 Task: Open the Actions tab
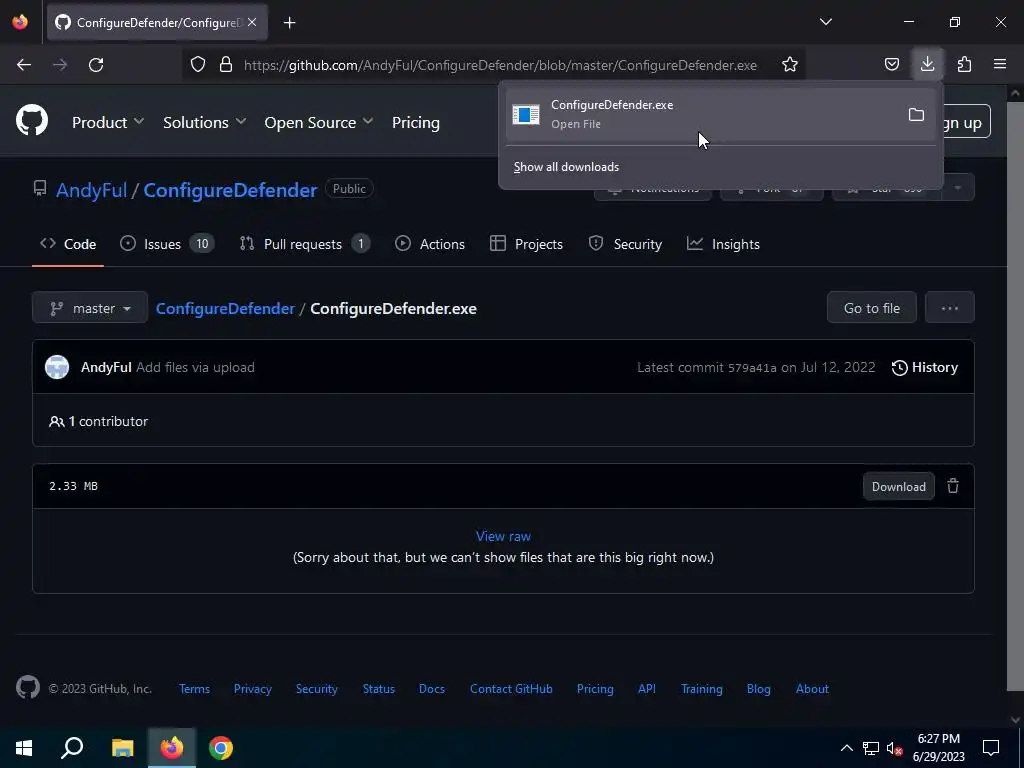tap(430, 244)
